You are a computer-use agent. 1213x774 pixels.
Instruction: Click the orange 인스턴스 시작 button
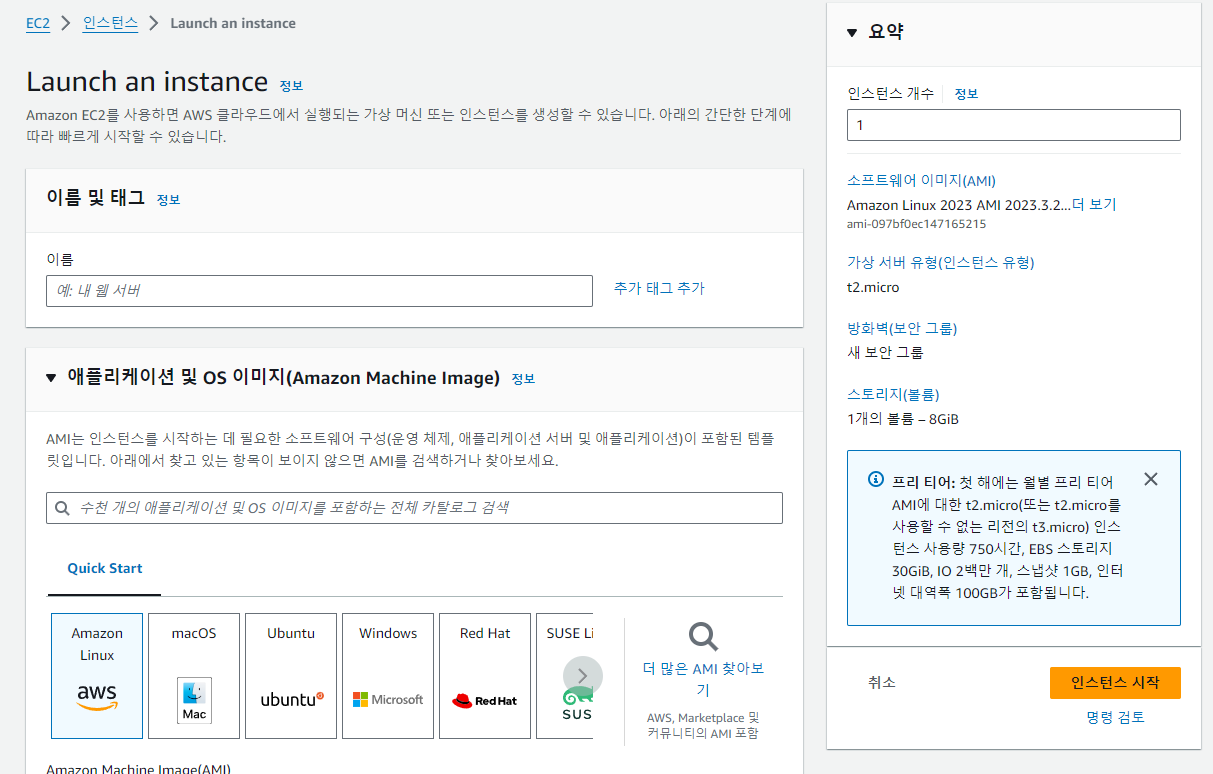click(x=1115, y=683)
